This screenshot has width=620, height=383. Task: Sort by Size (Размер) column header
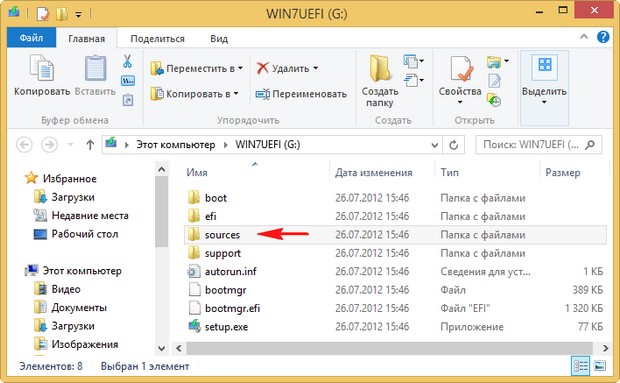pyautogui.click(x=563, y=173)
